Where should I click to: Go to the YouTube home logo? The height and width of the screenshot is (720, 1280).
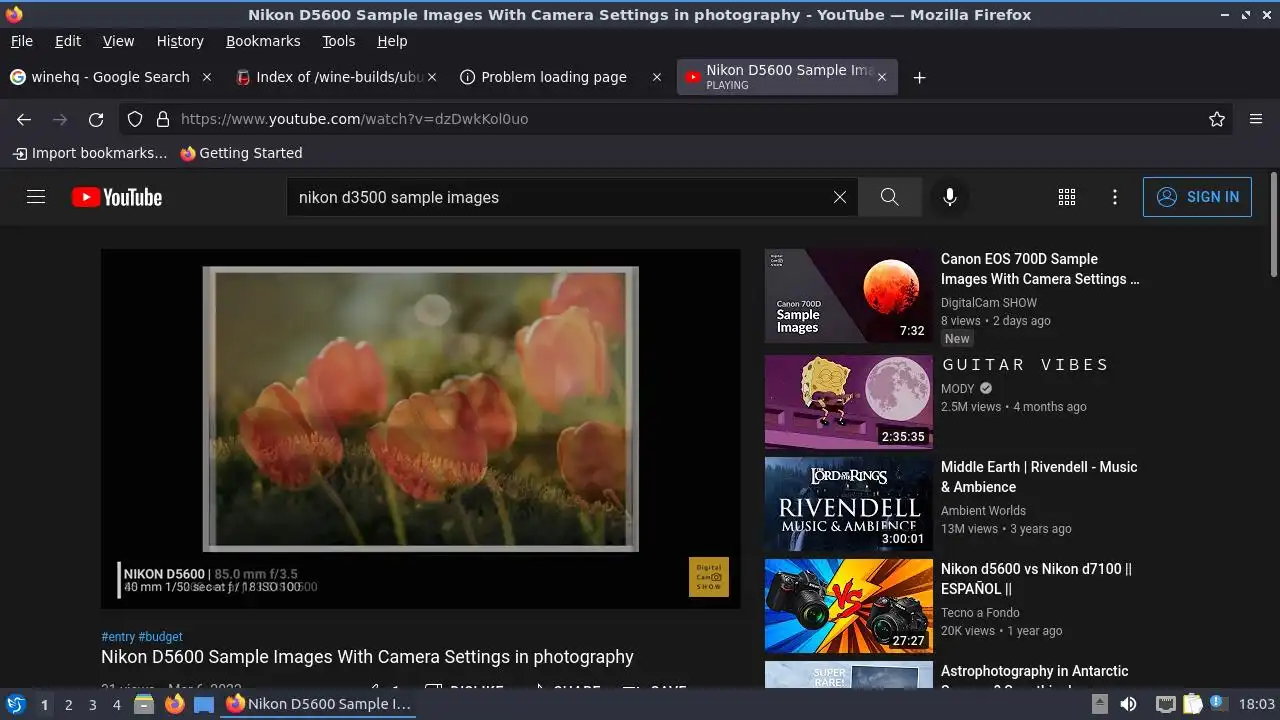pyautogui.click(x=117, y=197)
